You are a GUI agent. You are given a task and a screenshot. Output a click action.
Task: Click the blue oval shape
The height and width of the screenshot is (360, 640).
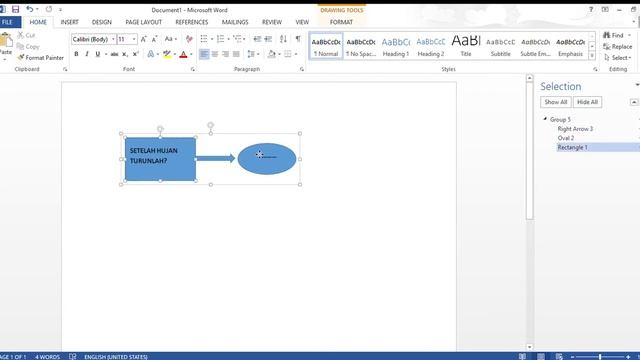tap(267, 159)
